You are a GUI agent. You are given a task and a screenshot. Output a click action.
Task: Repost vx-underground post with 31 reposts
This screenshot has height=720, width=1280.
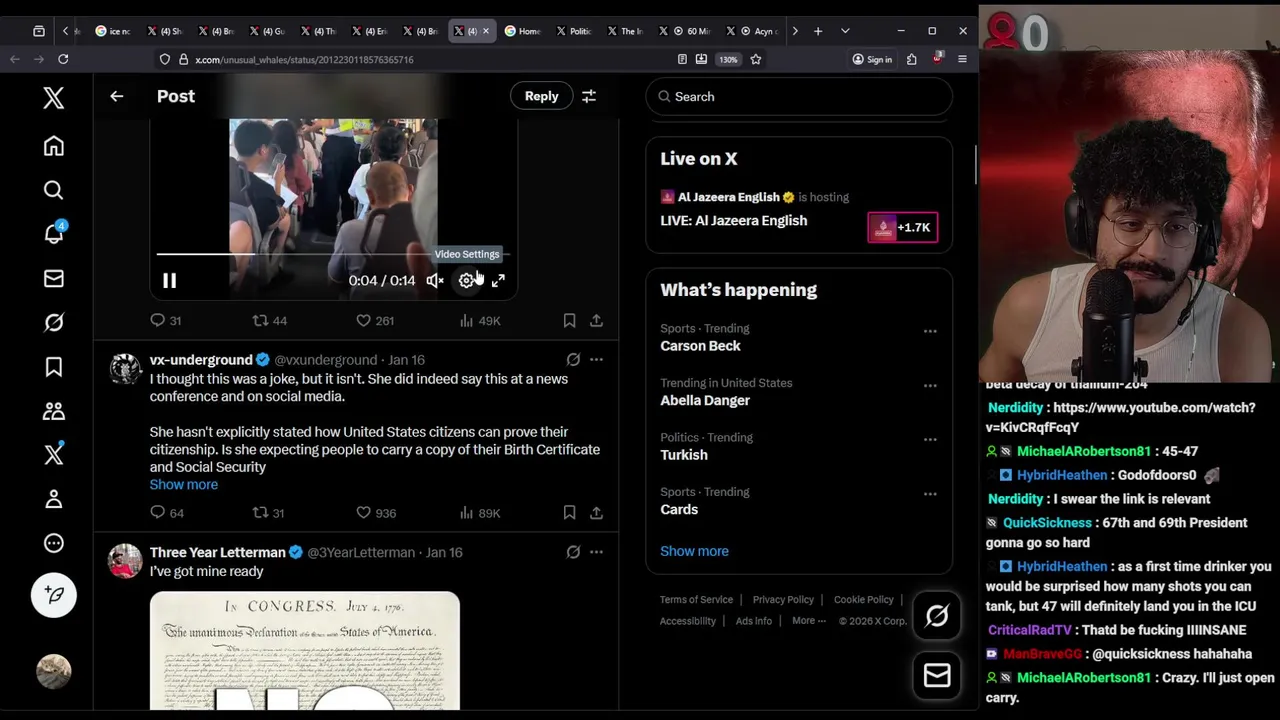[x=269, y=513]
